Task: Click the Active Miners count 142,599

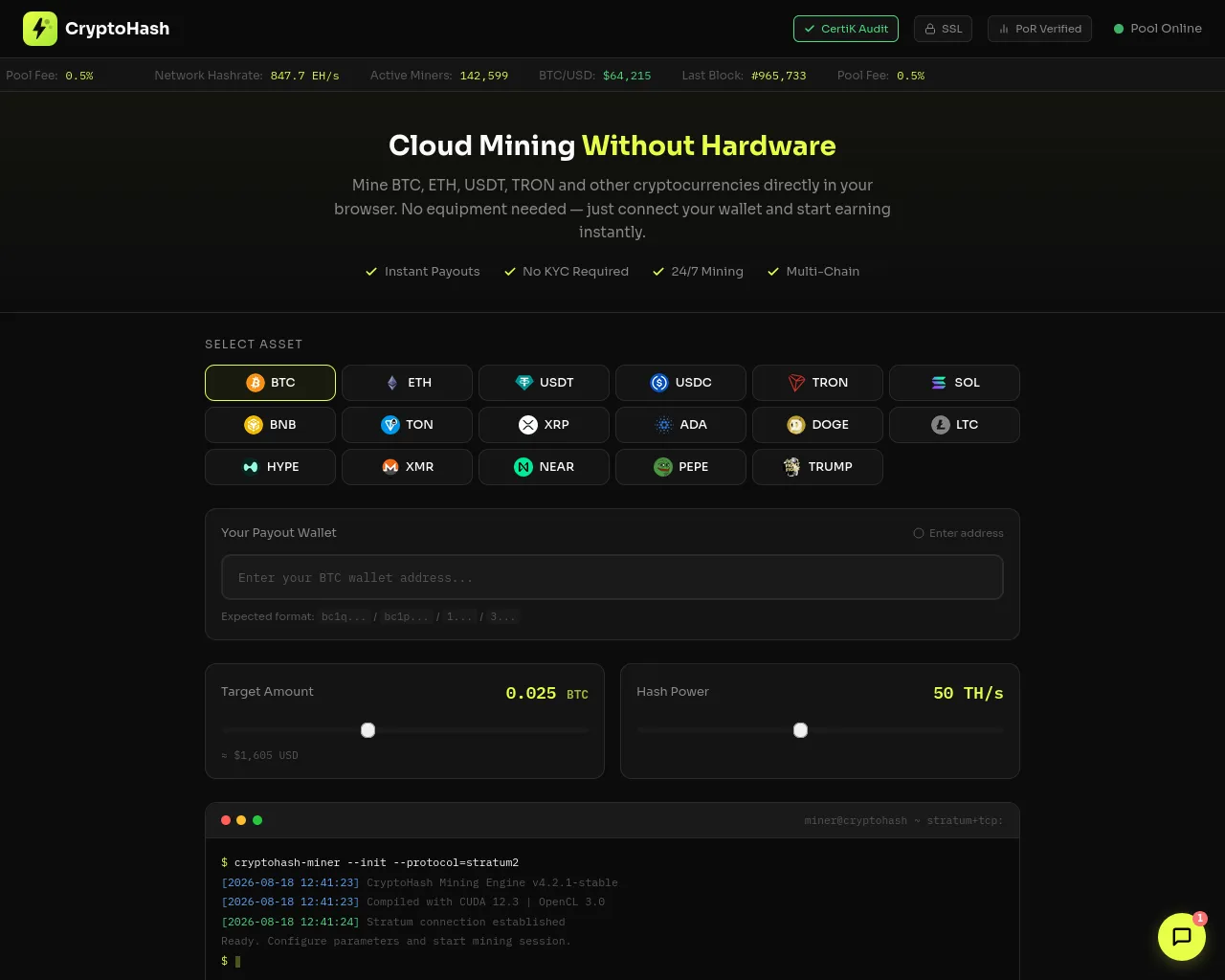Action: (x=484, y=76)
